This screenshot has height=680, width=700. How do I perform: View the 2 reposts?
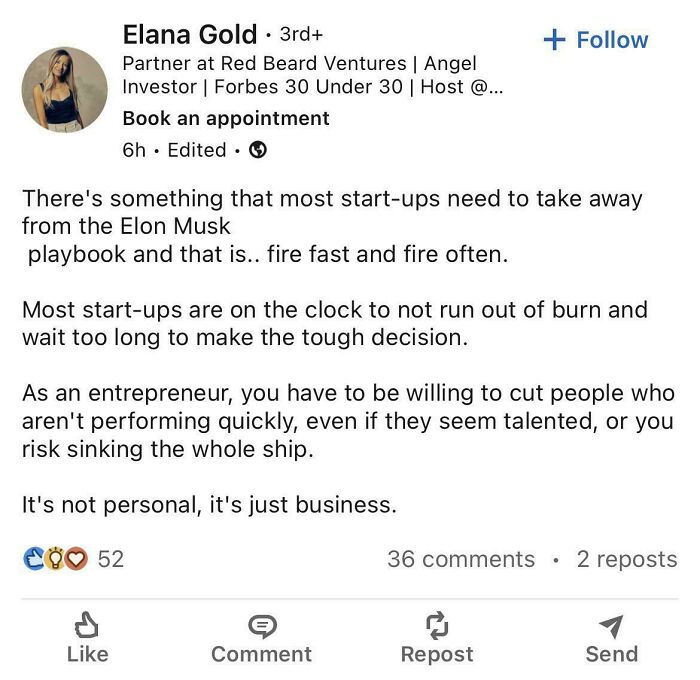627,559
